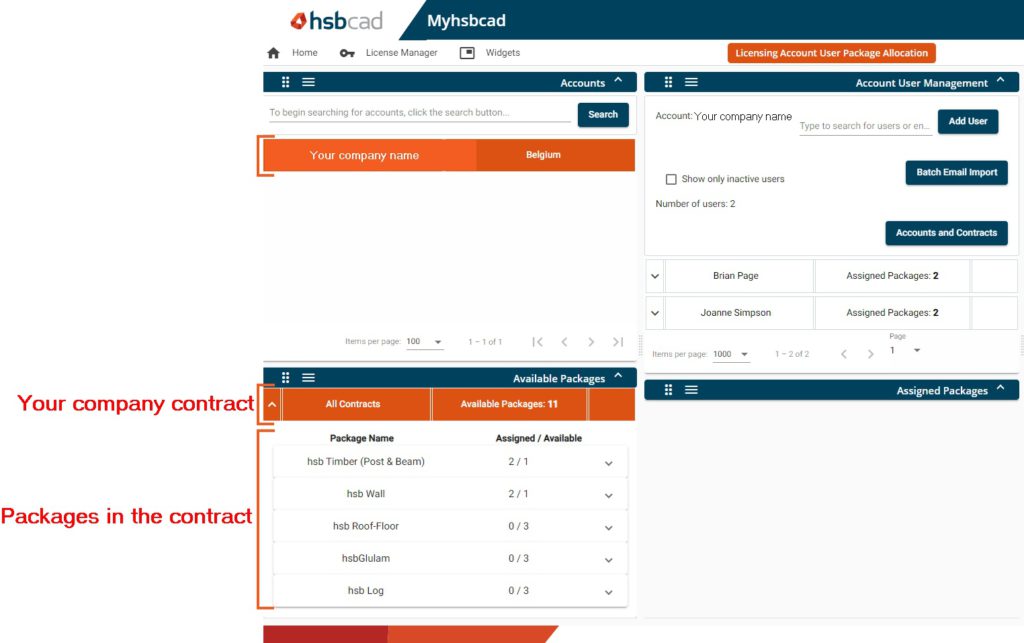Toggle Show only inactive users checkbox
This screenshot has width=1024, height=643.
pos(671,179)
